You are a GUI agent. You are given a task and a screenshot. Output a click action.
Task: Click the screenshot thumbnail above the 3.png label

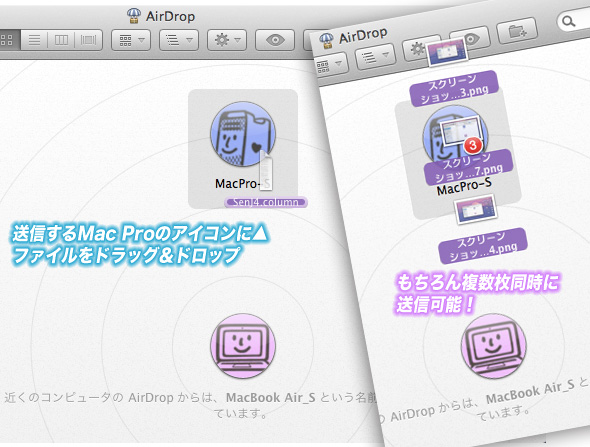(448, 52)
